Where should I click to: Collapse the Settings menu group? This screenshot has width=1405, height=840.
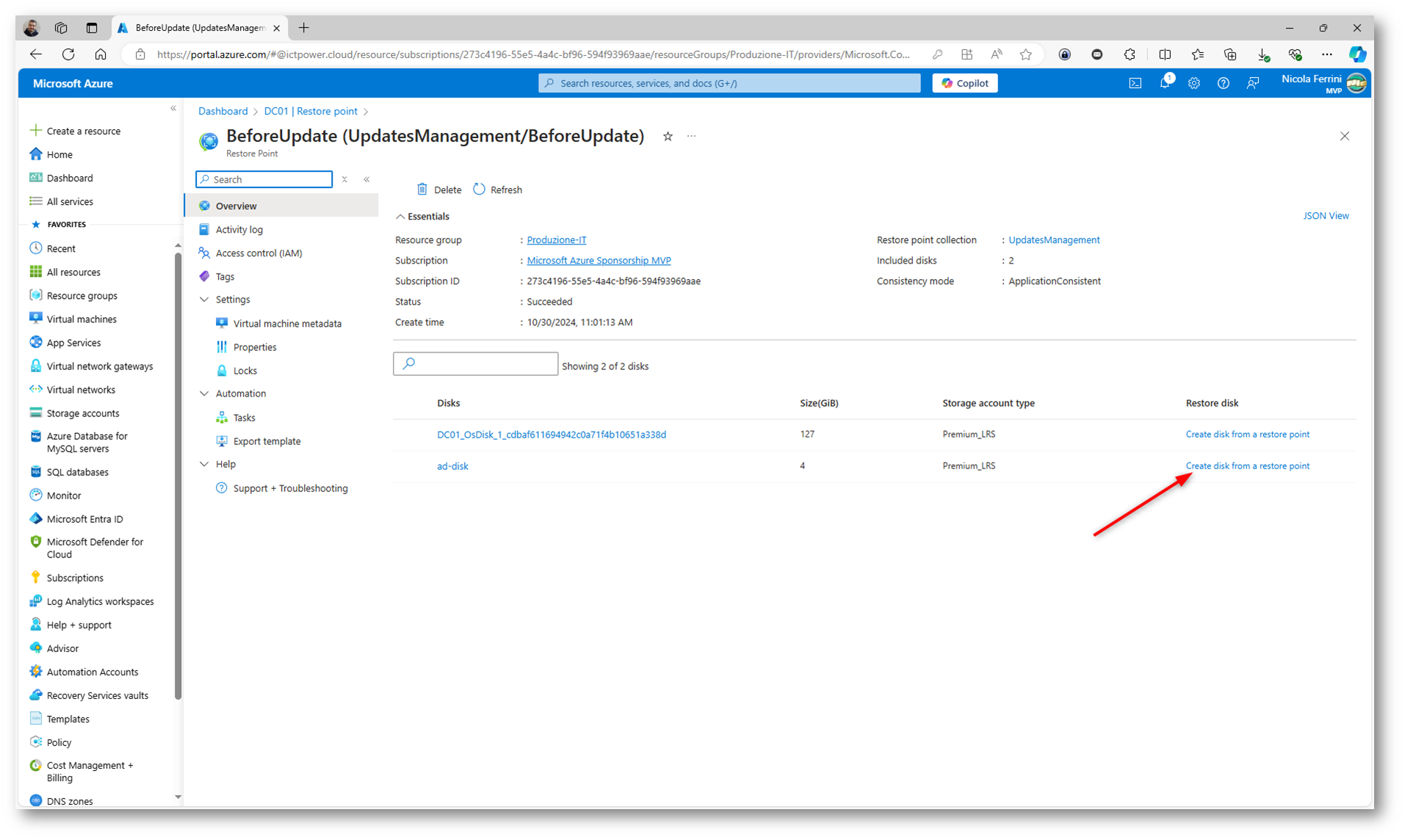click(204, 300)
